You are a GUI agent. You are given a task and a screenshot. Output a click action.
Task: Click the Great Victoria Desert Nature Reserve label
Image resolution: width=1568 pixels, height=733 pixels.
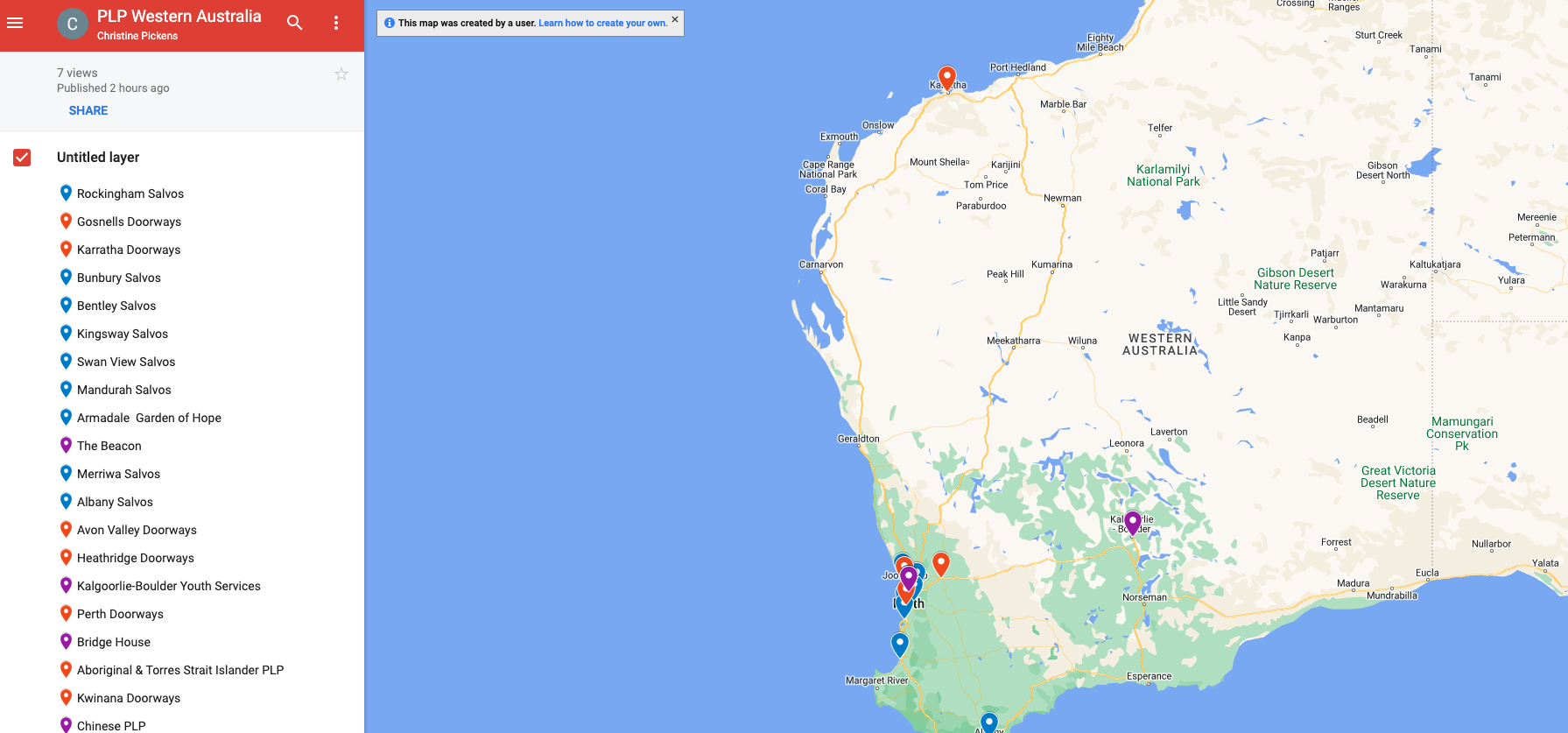[x=1398, y=483]
